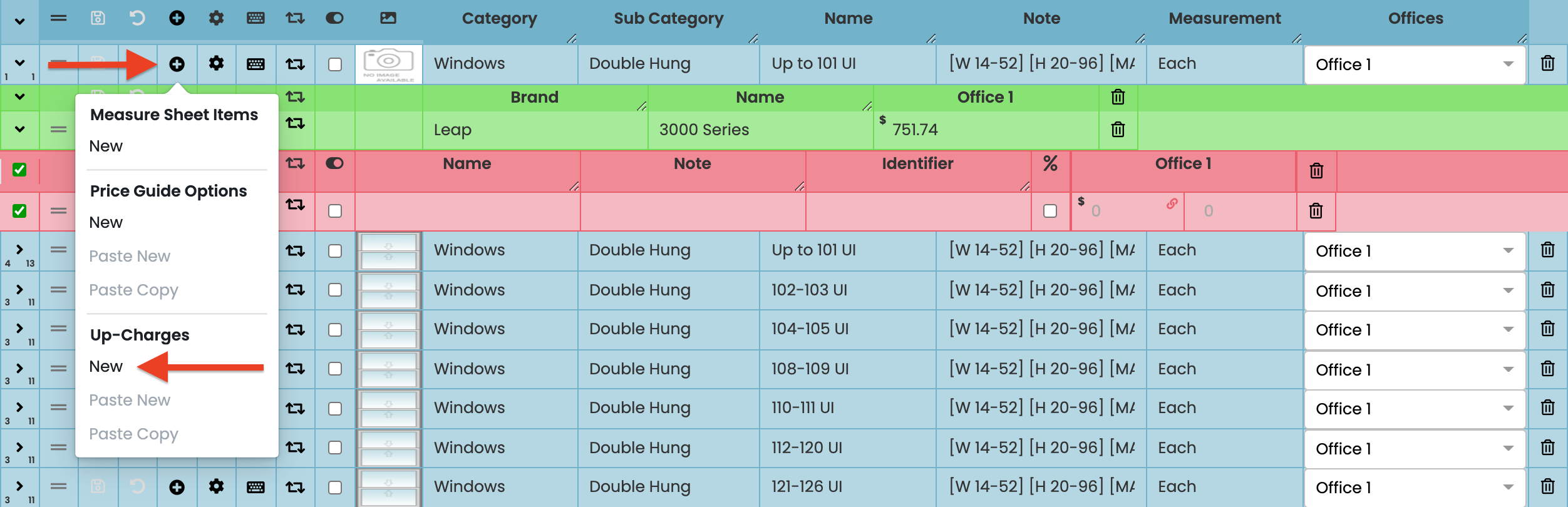
Task: Uncheck the green checkbox in the red header row
Action: pyautogui.click(x=19, y=170)
